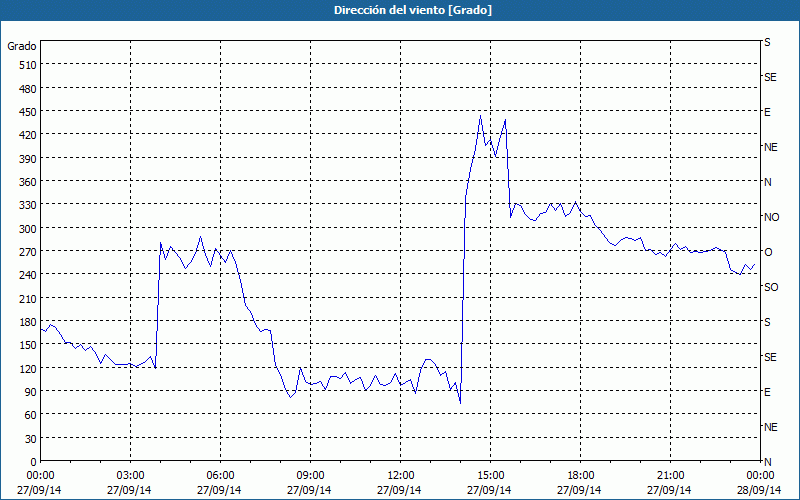Select the 300 value on the left axis
This screenshot has width=800, height=500.
pos(28,229)
